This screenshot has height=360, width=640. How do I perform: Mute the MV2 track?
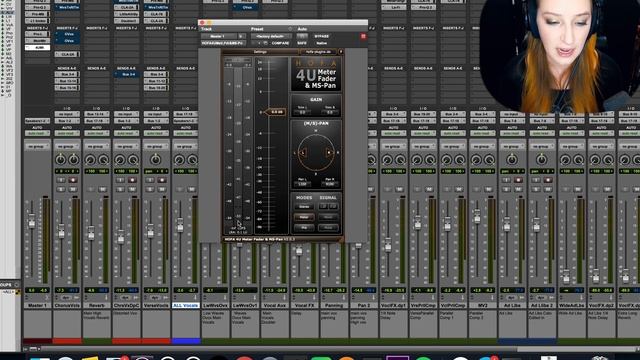489,189
